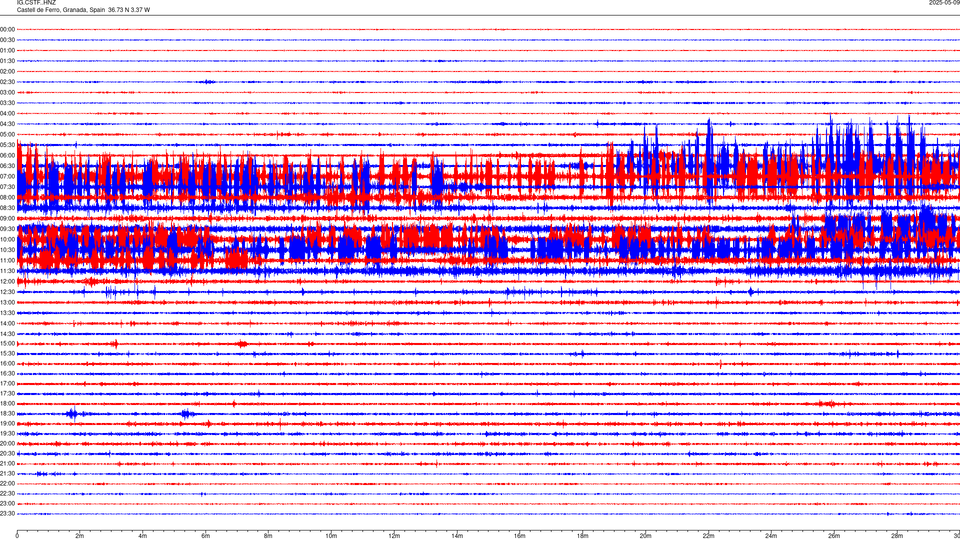The image size is (960, 540).
Task: Pick the 18:30 trace label
Action: (7, 414)
